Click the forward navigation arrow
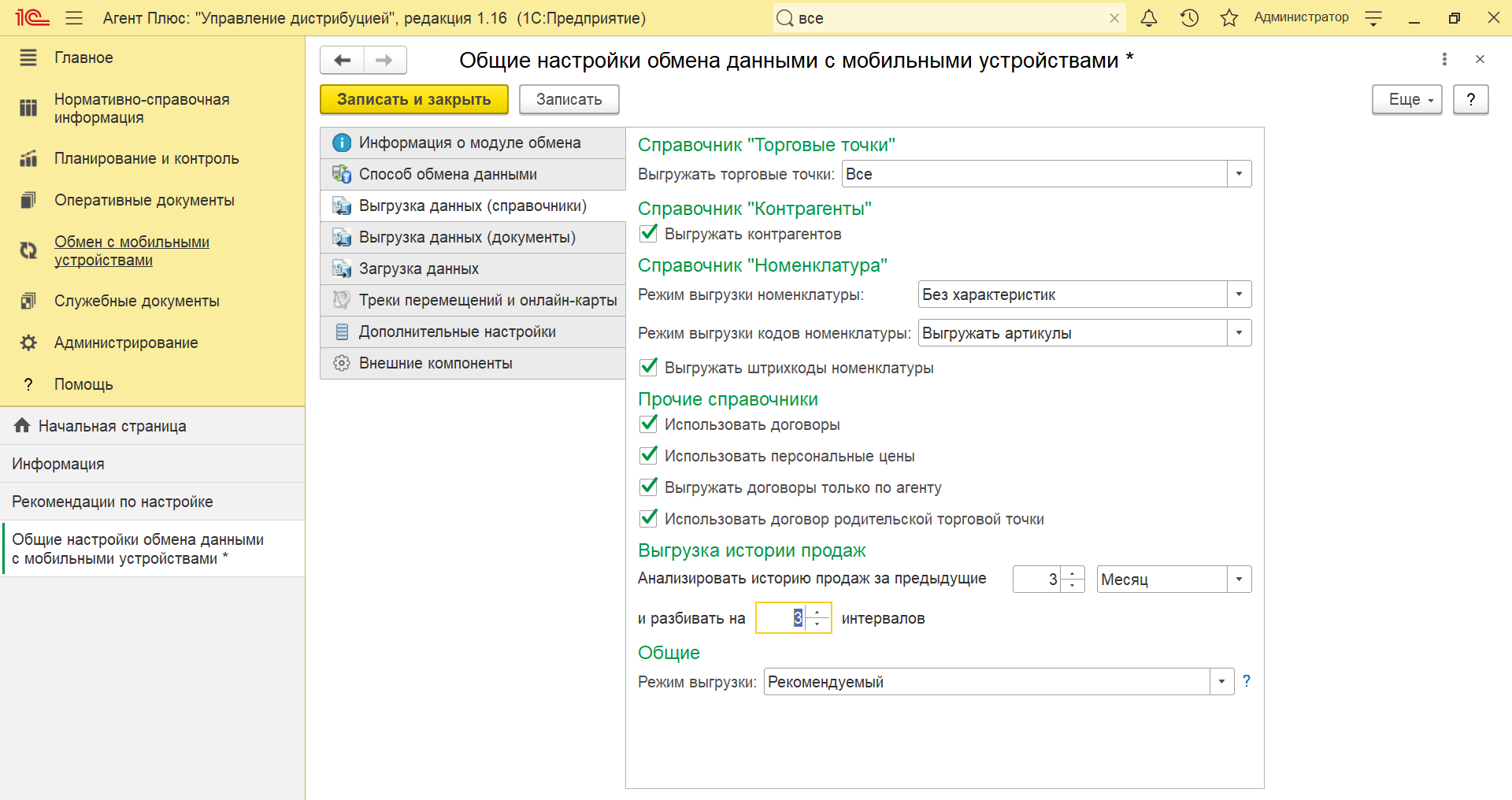This screenshot has height=800, width=1512. pos(384,60)
